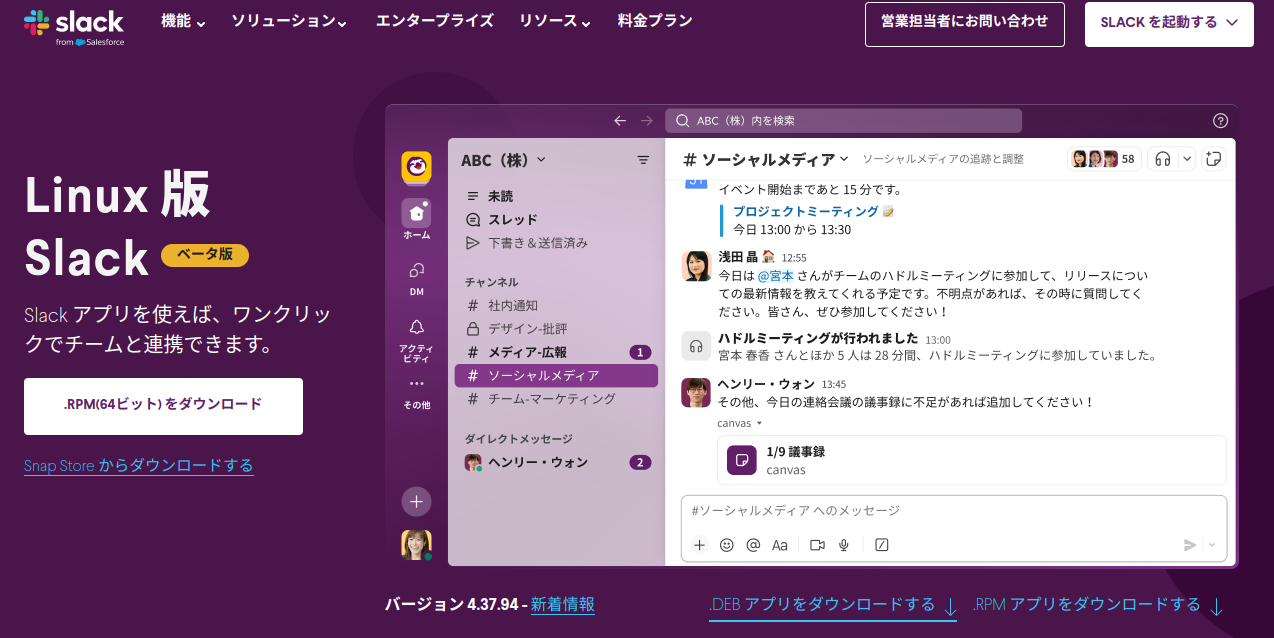This screenshot has width=1274, height=638.
Task: Click the back arrow in app window
Action: (x=620, y=121)
